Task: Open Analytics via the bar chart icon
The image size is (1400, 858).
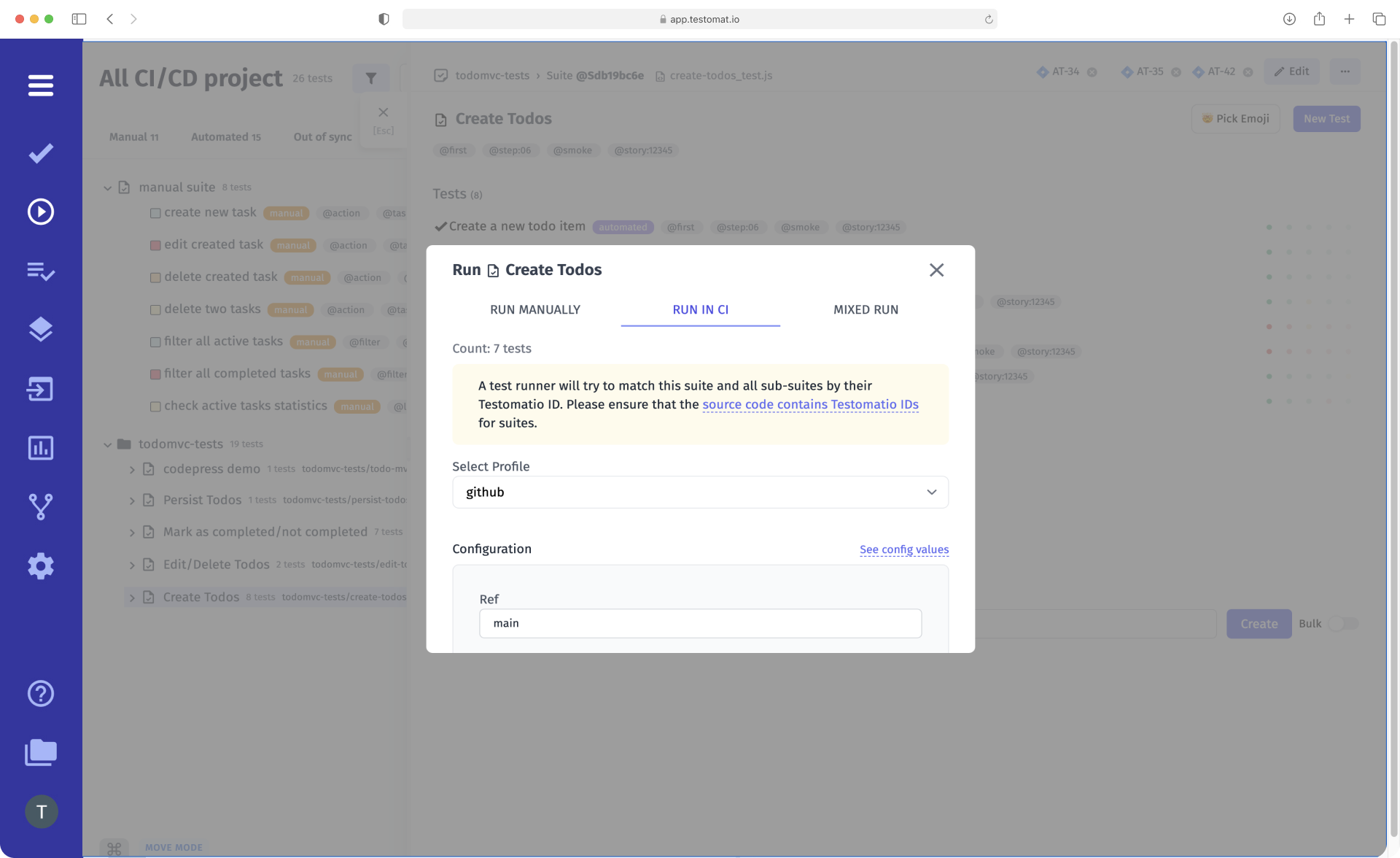Action: (x=41, y=448)
